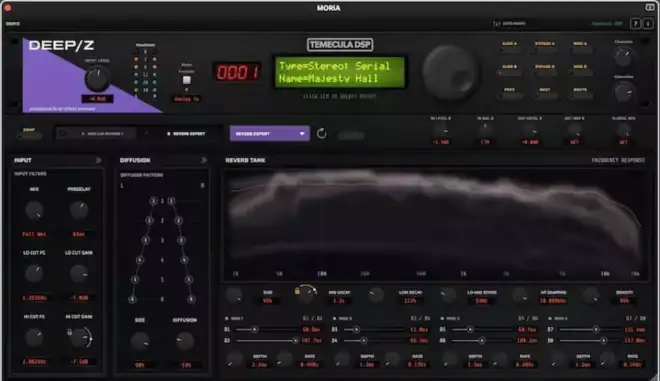Click the reset arrow beside Reverb Expert dropdown
This screenshot has height=381, width=660.
coord(322,133)
